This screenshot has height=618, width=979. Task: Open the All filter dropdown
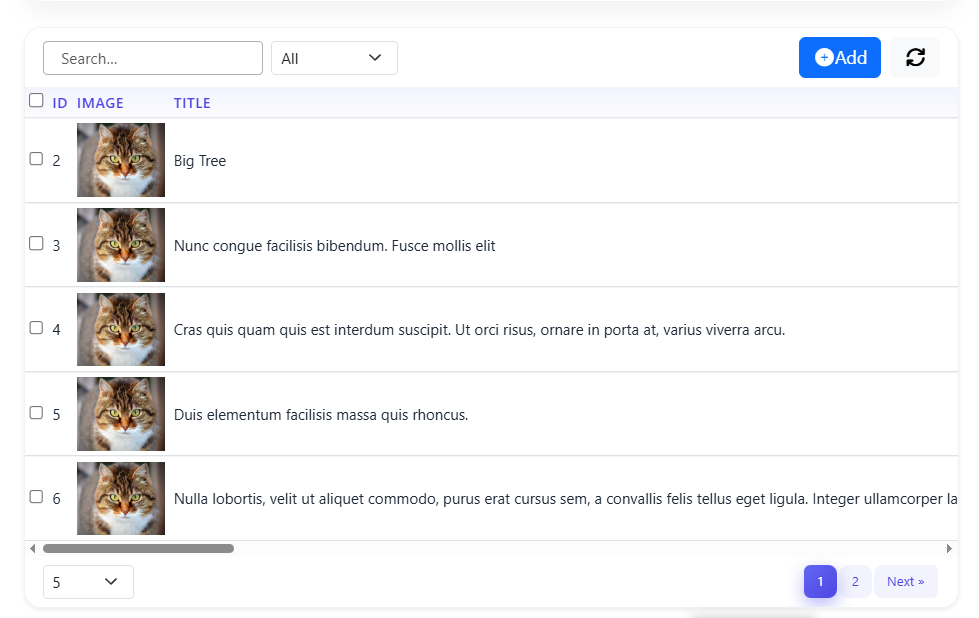334,58
